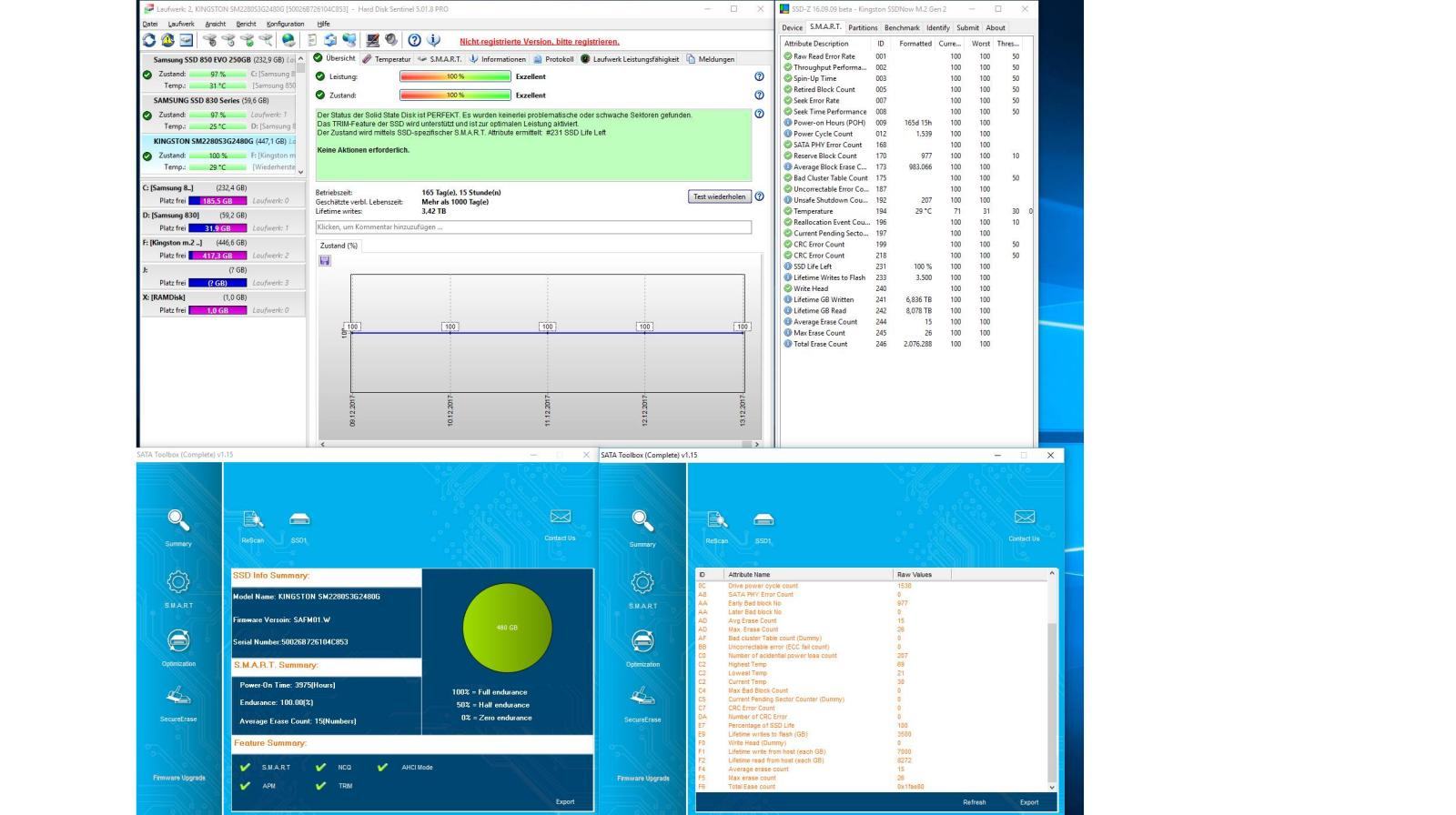The height and width of the screenshot is (815, 1456).
Task: Click ReScan icon in right SATA Toolbox
Action: [x=717, y=527]
